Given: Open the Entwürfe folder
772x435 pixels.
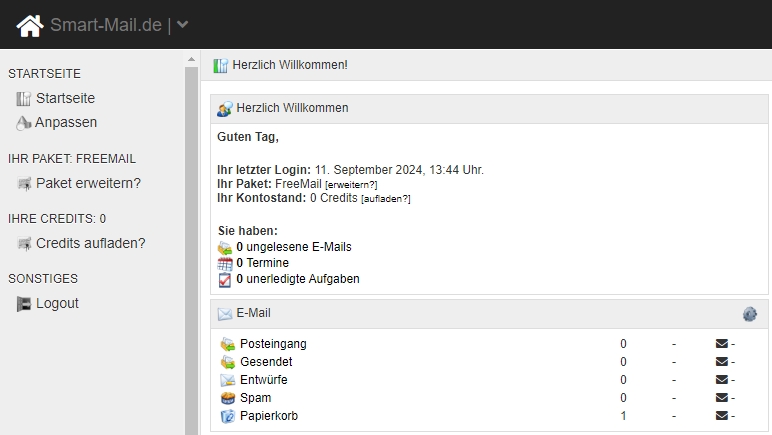Looking at the screenshot, I should point(263,379).
